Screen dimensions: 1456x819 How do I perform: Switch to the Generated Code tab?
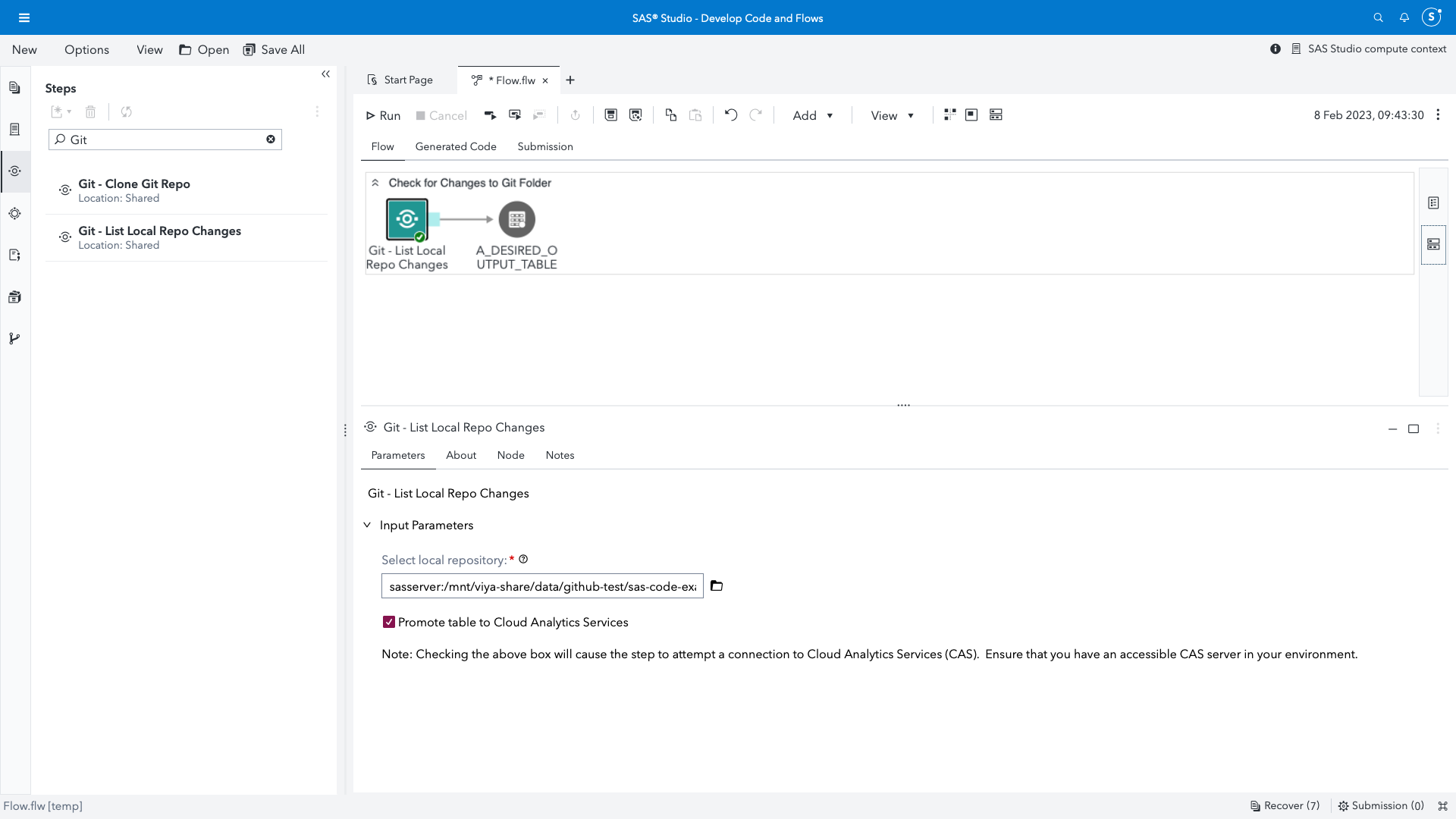[456, 146]
